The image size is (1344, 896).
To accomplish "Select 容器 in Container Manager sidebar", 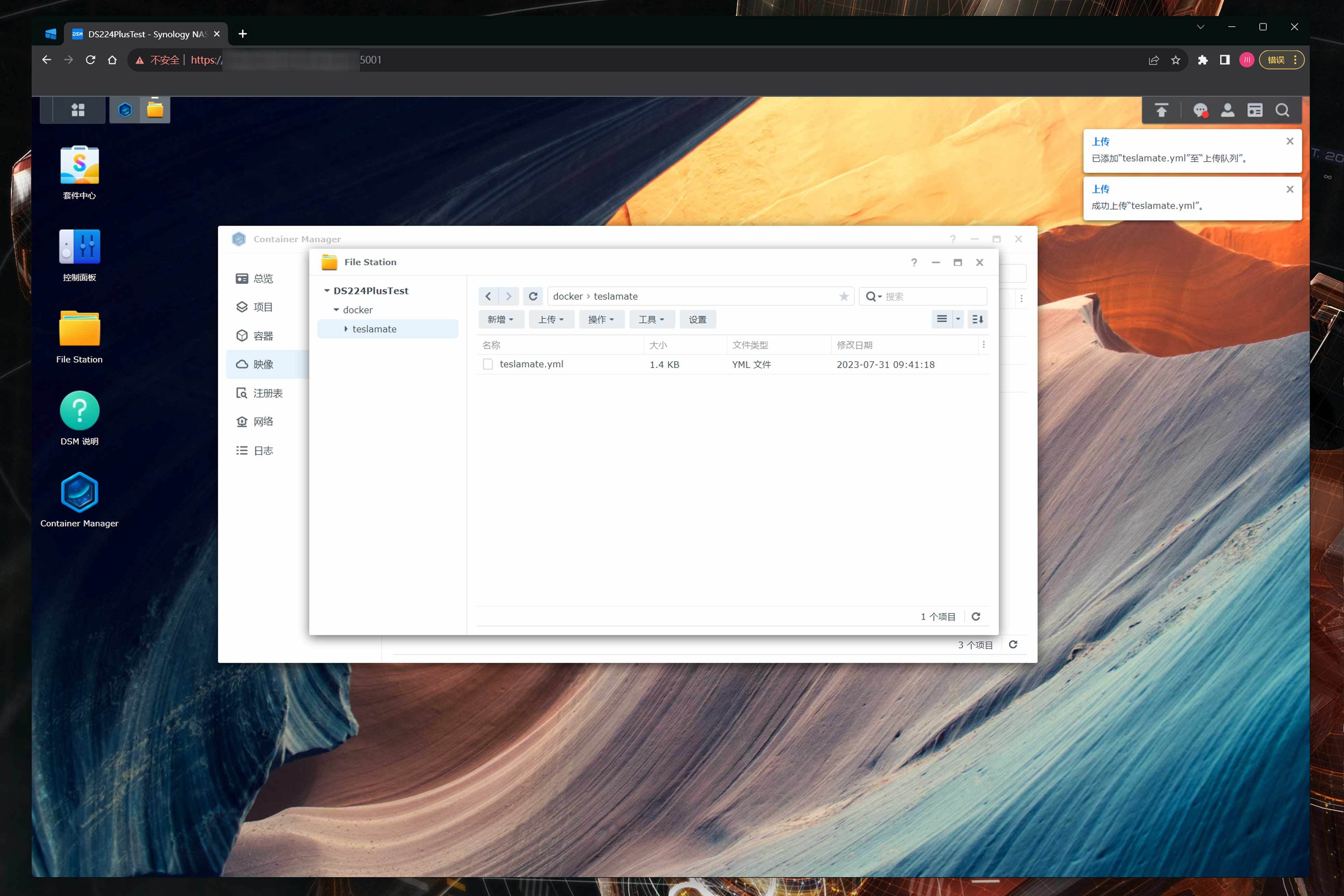I will click(x=263, y=336).
